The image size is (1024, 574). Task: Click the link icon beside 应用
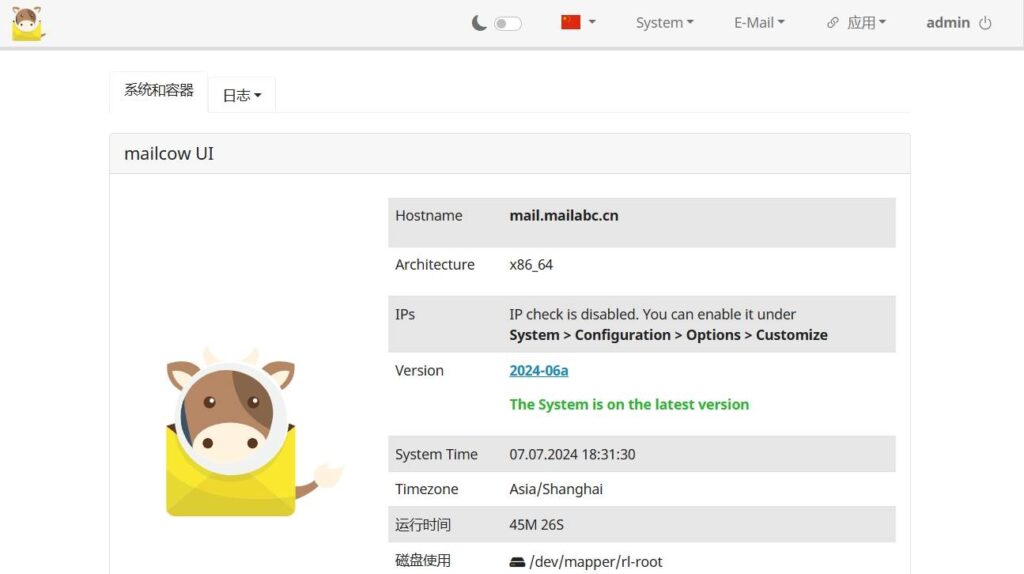click(833, 23)
